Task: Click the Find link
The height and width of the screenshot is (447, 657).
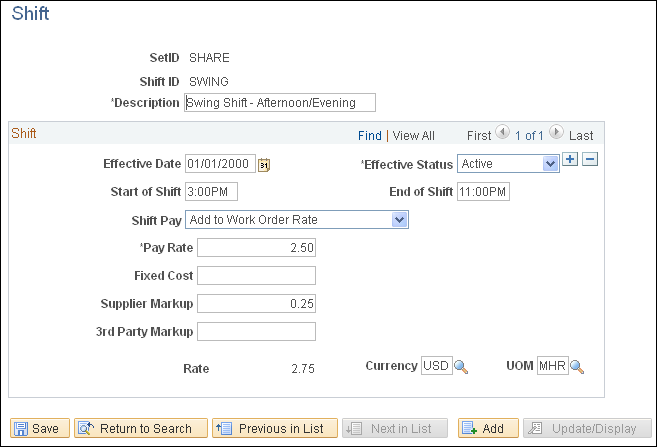Action: (370, 136)
